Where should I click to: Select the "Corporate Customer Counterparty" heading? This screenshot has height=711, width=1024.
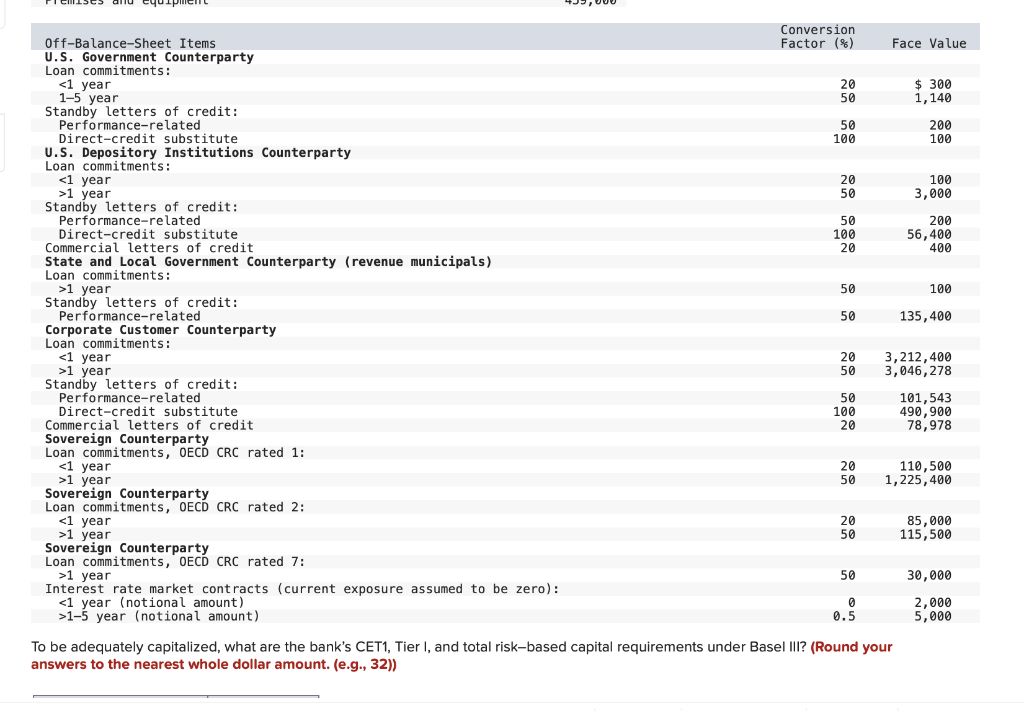pyautogui.click(x=161, y=330)
